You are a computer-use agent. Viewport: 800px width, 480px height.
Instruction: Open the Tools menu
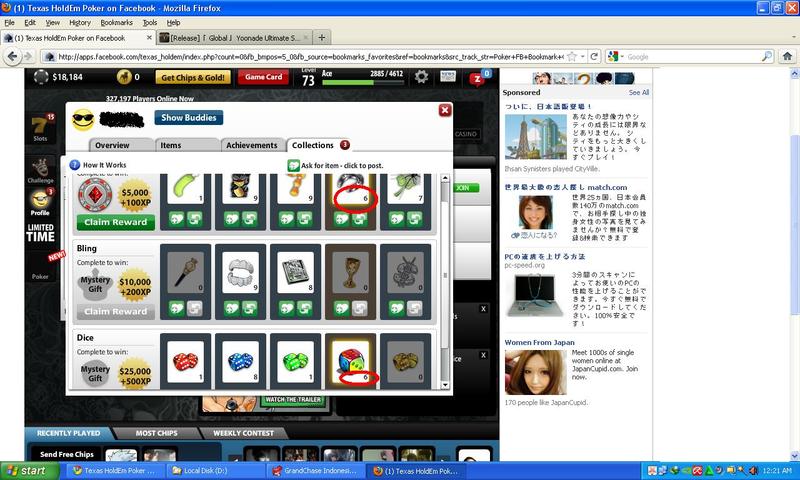pos(149,22)
